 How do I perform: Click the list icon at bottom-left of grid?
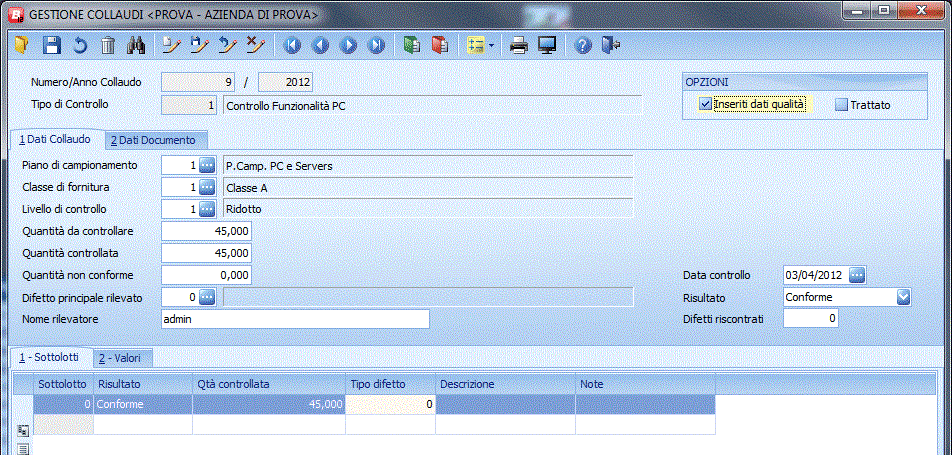pos(23,450)
